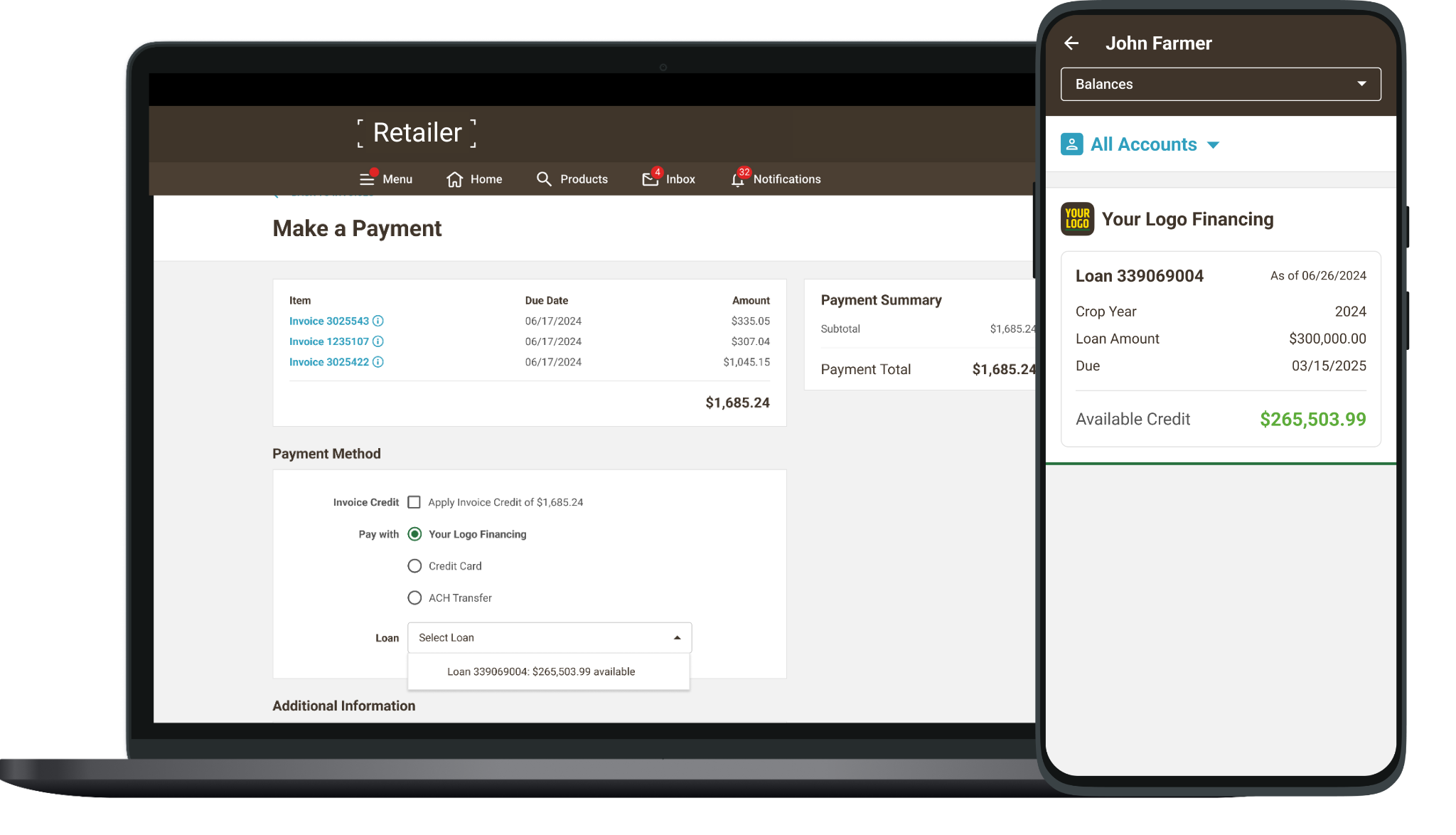Open the Balances dropdown on phone
The width and height of the screenshot is (1456, 835).
point(1220,84)
